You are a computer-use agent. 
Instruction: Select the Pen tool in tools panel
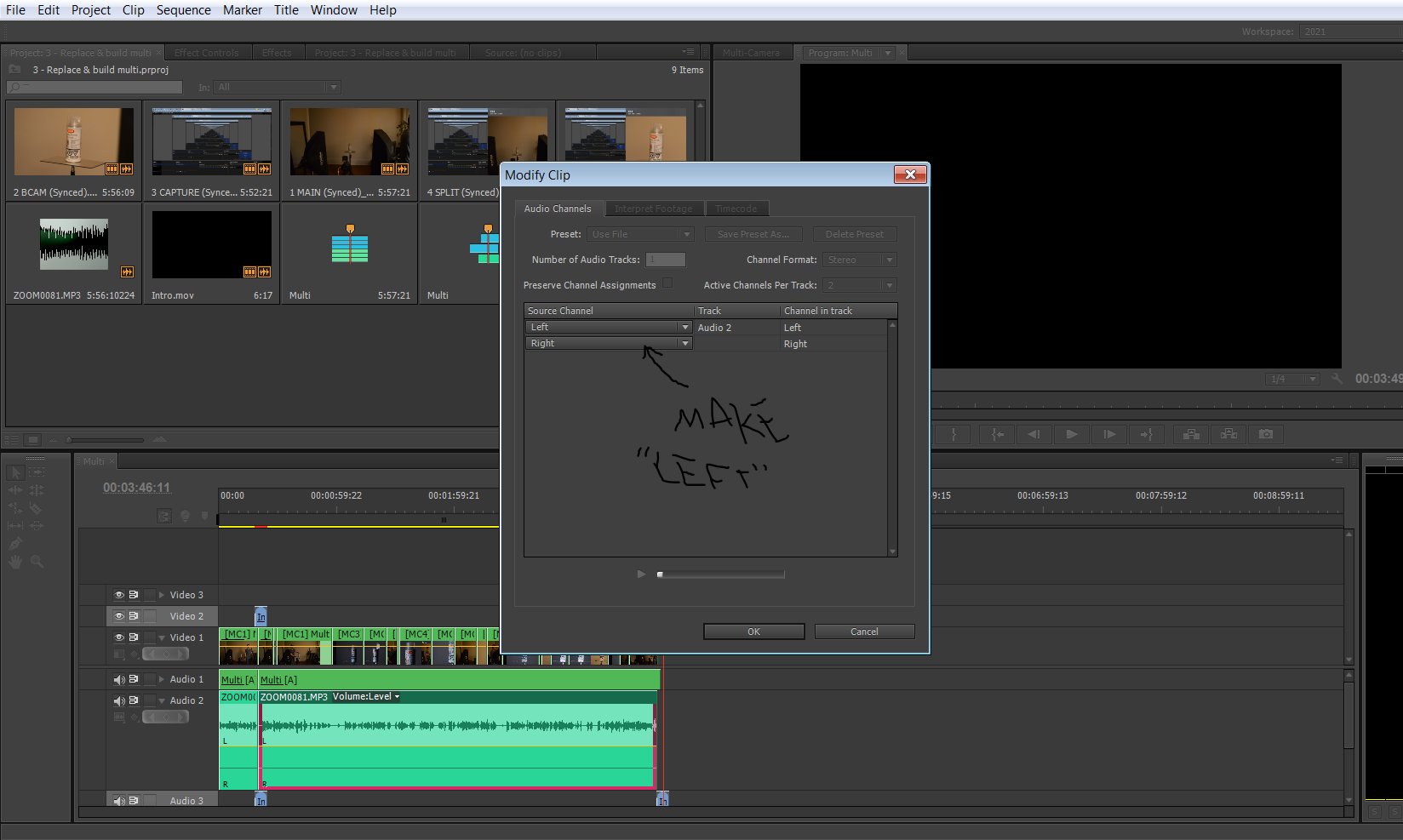pyautogui.click(x=15, y=543)
